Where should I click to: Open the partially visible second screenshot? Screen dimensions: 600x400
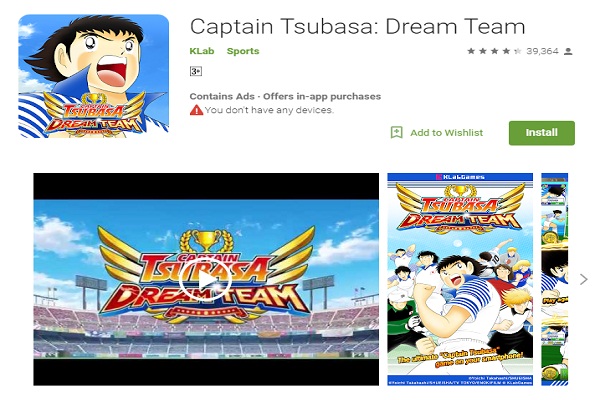click(x=554, y=279)
